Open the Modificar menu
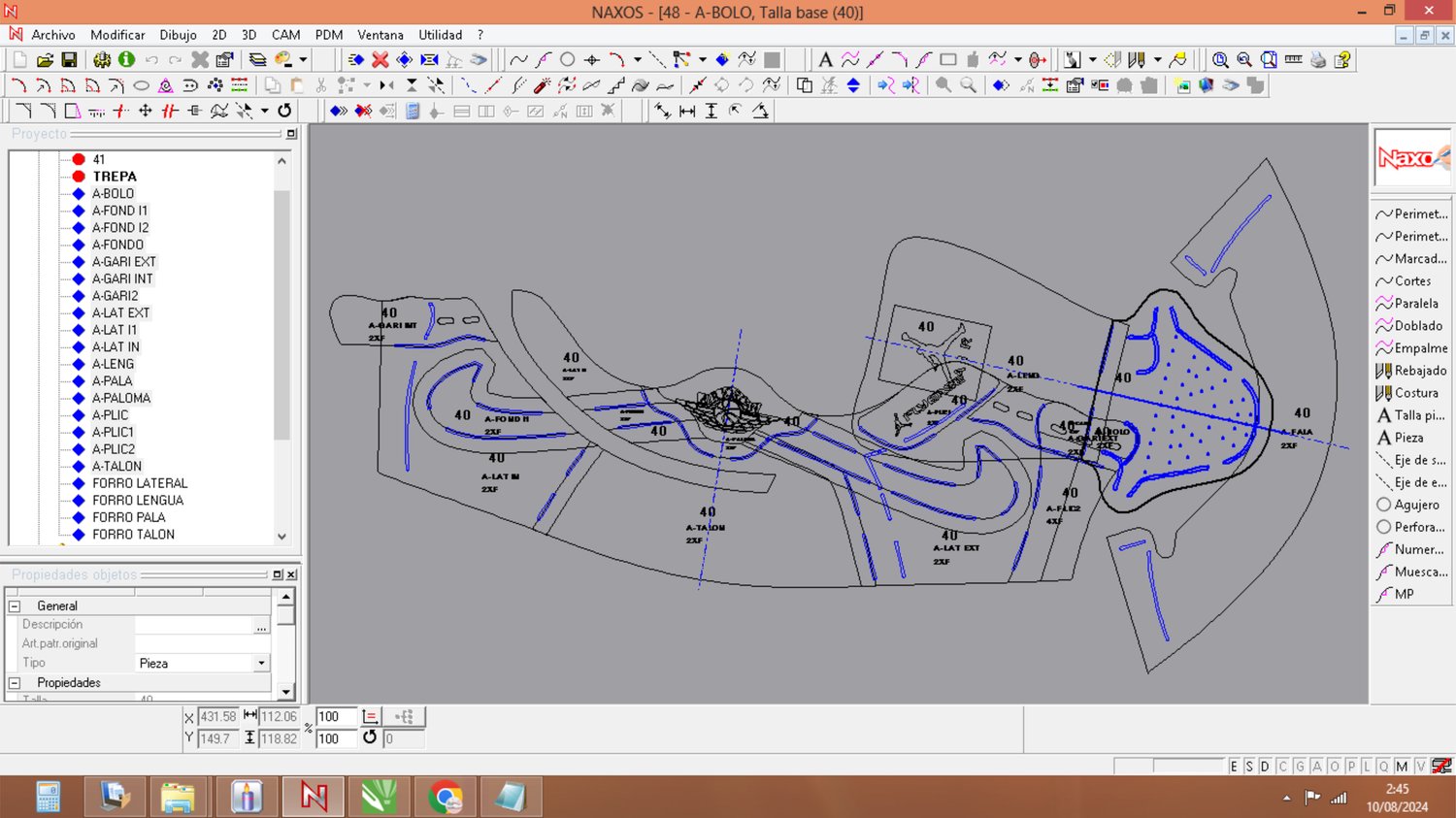The image size is (1456, 818). [x=117, y=35]
